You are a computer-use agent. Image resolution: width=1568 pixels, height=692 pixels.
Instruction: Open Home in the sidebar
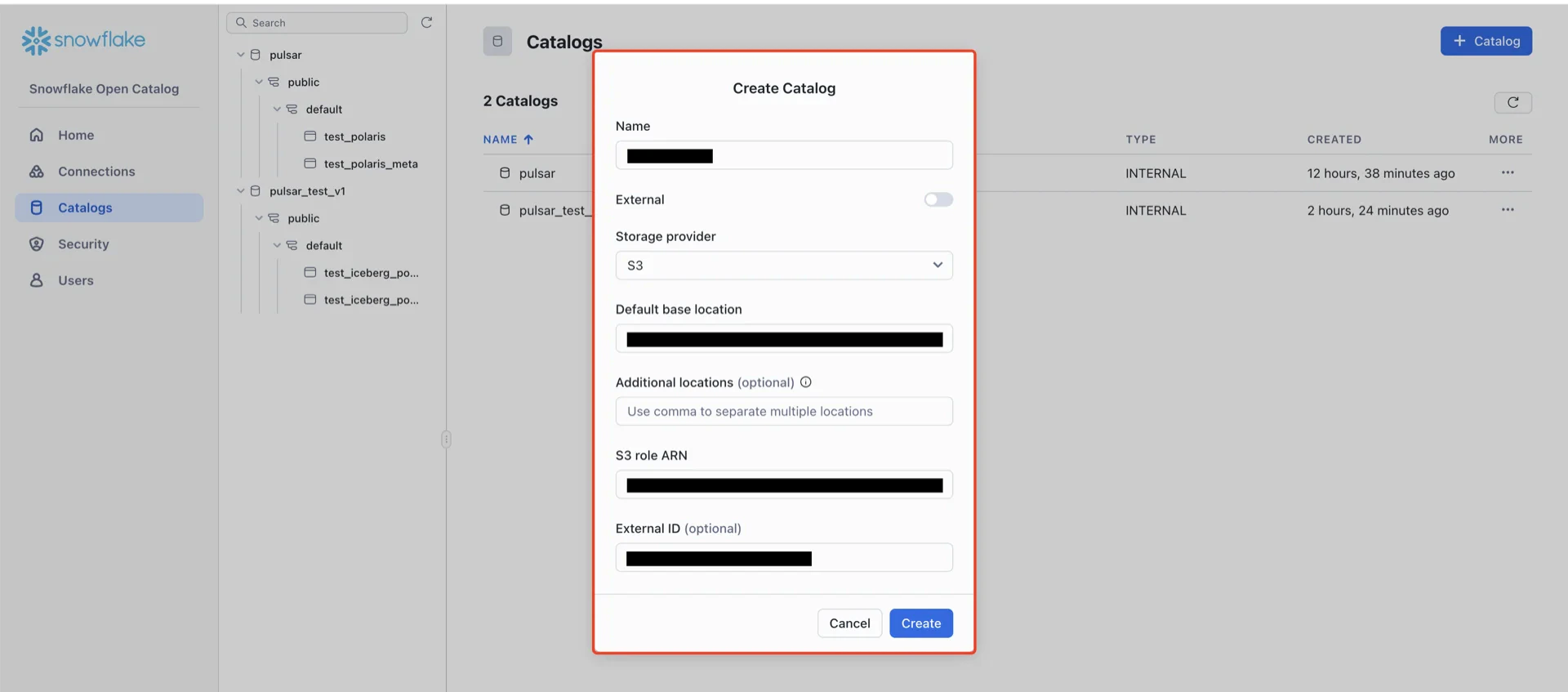point(76,135)
